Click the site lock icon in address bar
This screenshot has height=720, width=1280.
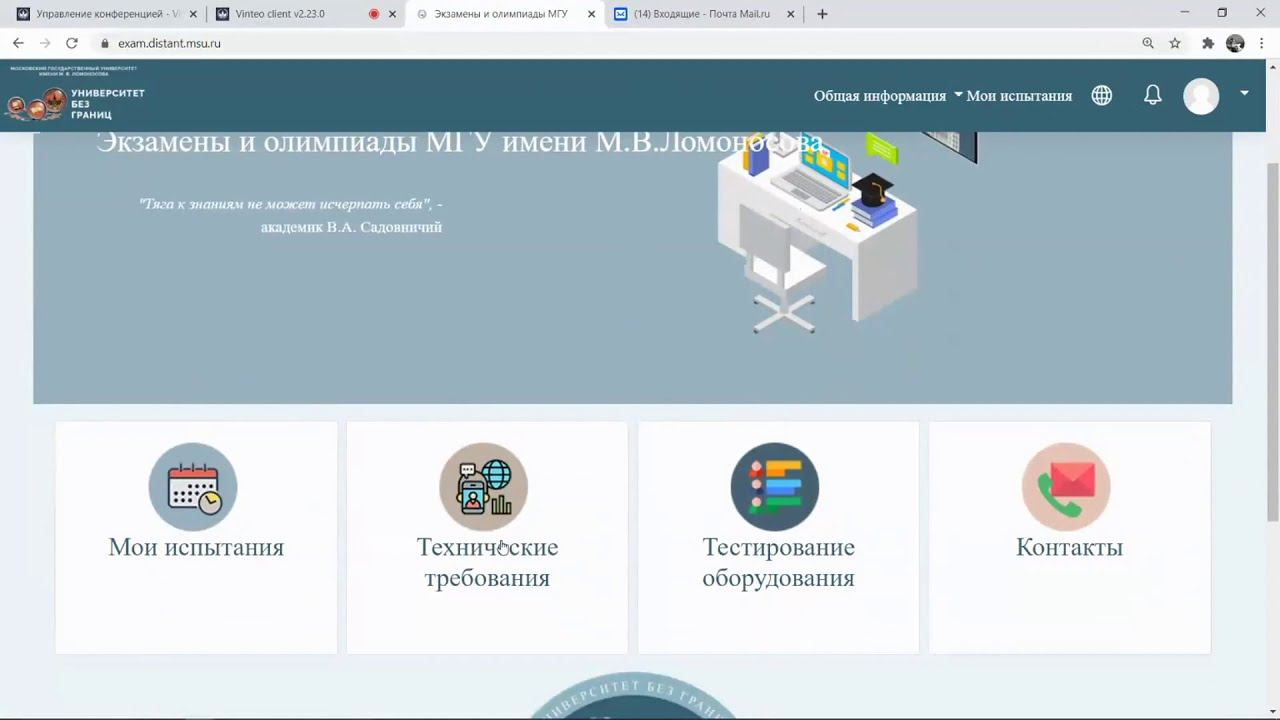(x=104, y=43)
